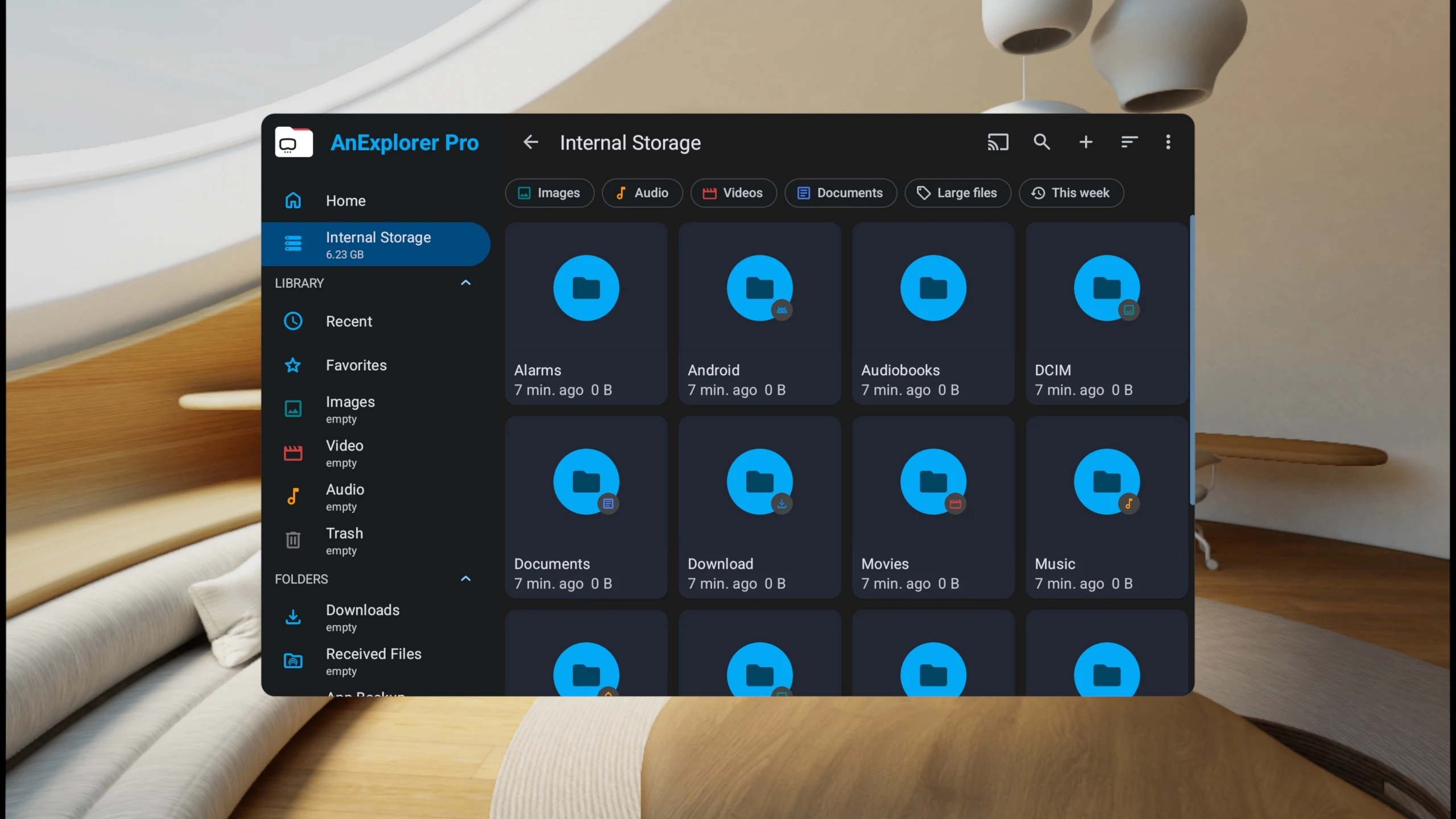Screen dimensions: 1456x819
Task: Click the Internal Storage sidebar icon
Action: coord(293,243)
